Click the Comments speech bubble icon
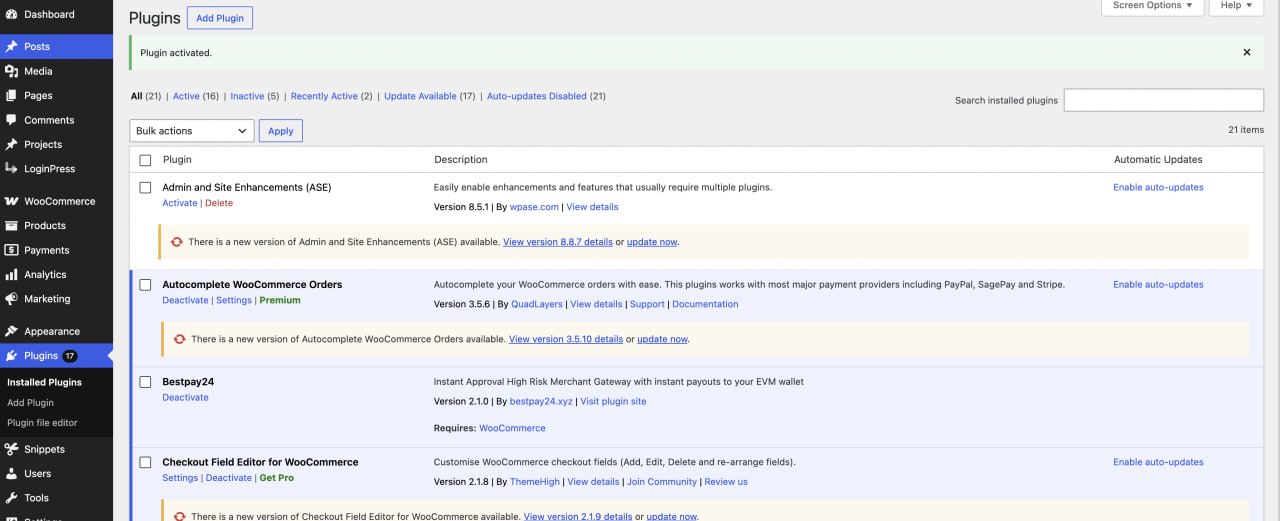 coord(11,120)
